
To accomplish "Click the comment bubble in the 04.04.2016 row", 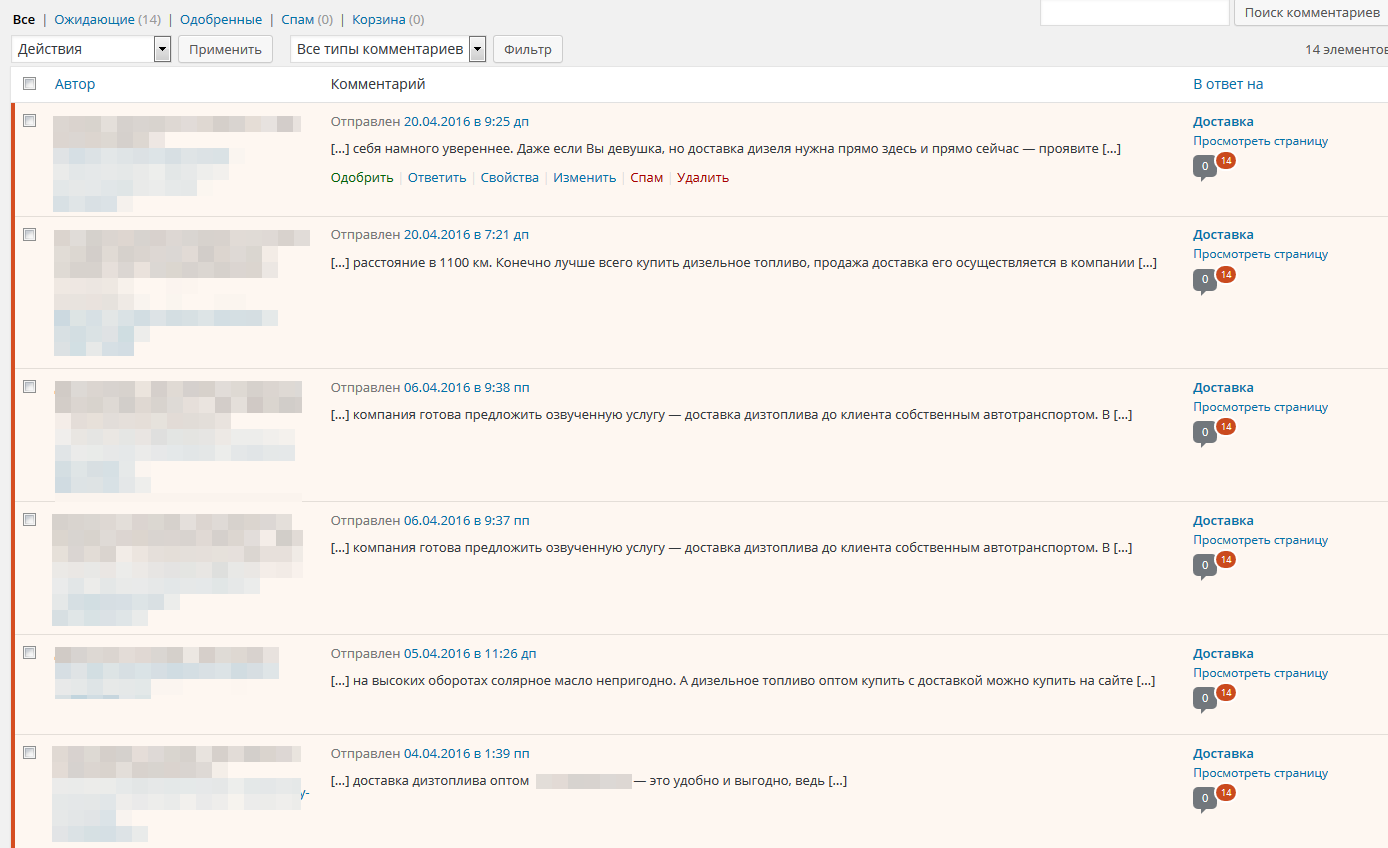I will tap(1204, 798).
